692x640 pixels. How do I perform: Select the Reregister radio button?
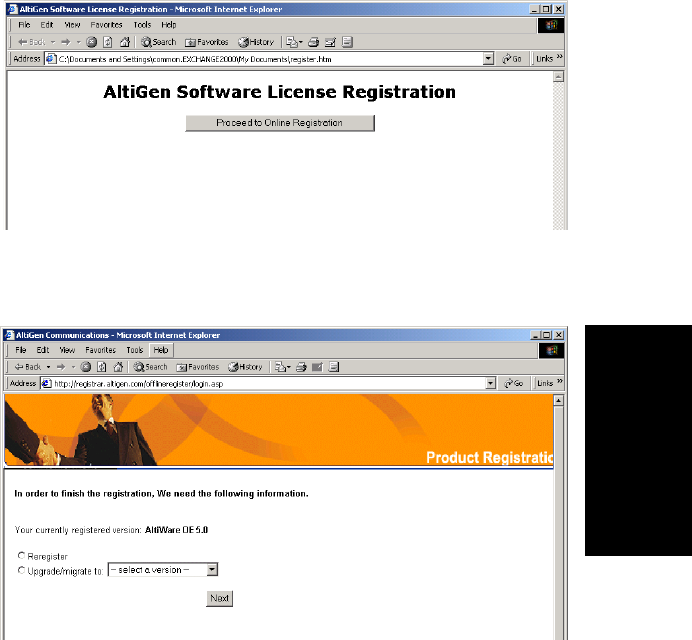click(x=21, y=555)
